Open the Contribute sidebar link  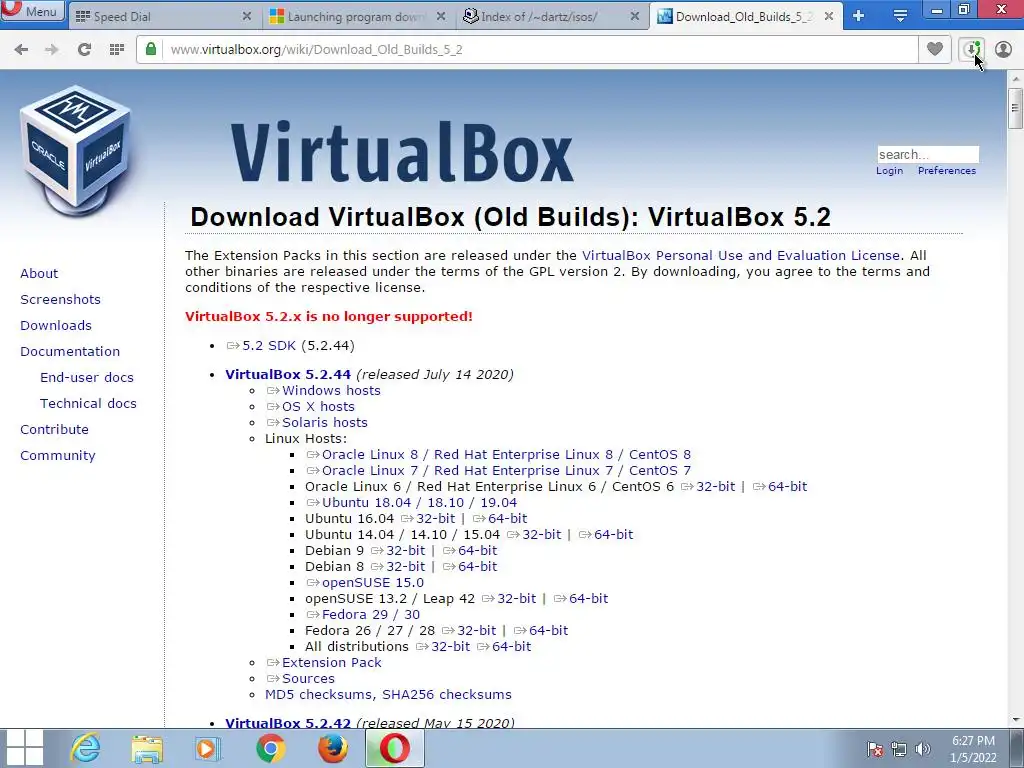(x=54, y=430)
